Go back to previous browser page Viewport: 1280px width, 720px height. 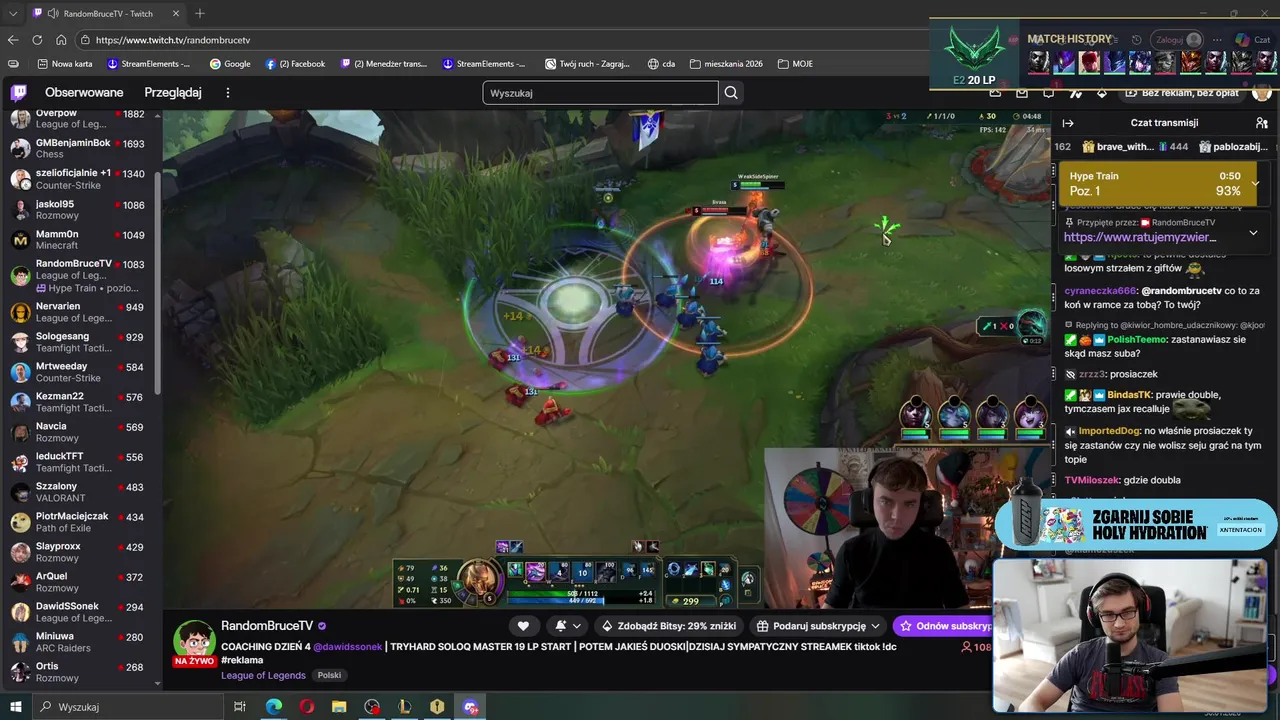pos(13,40)
